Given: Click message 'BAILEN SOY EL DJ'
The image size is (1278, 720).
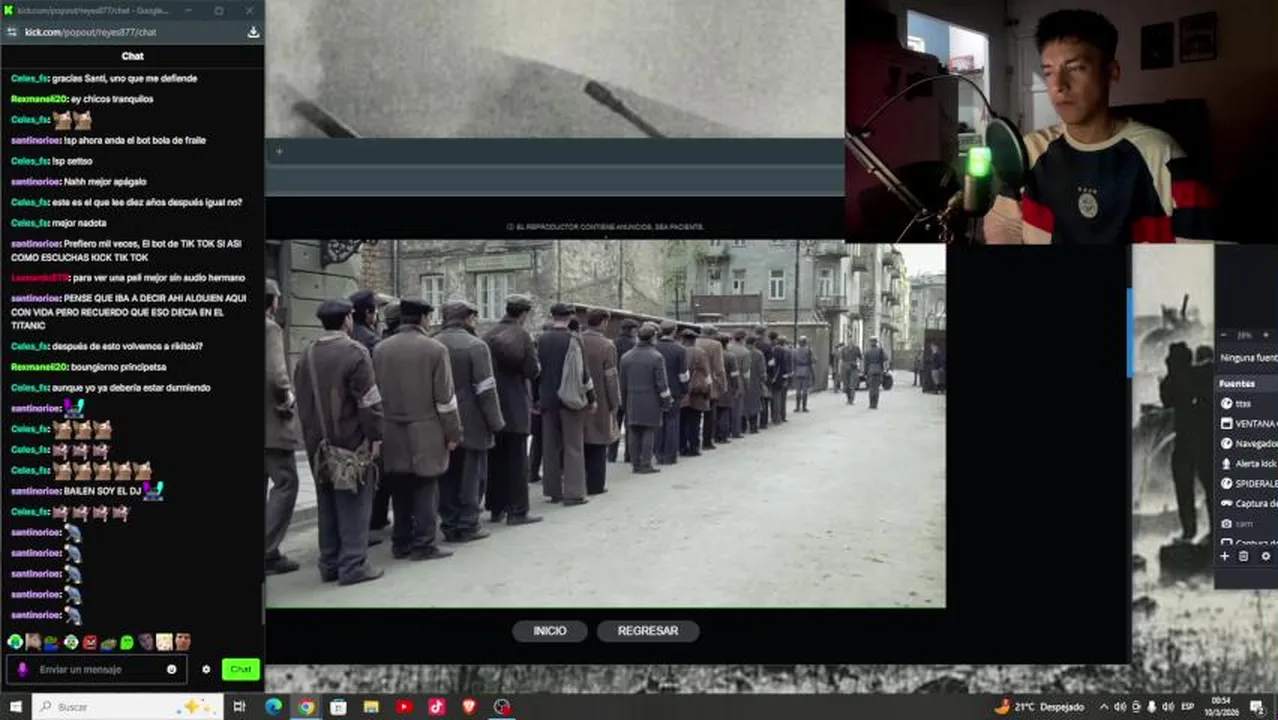Looking at the screenshot, I should 103,491.
